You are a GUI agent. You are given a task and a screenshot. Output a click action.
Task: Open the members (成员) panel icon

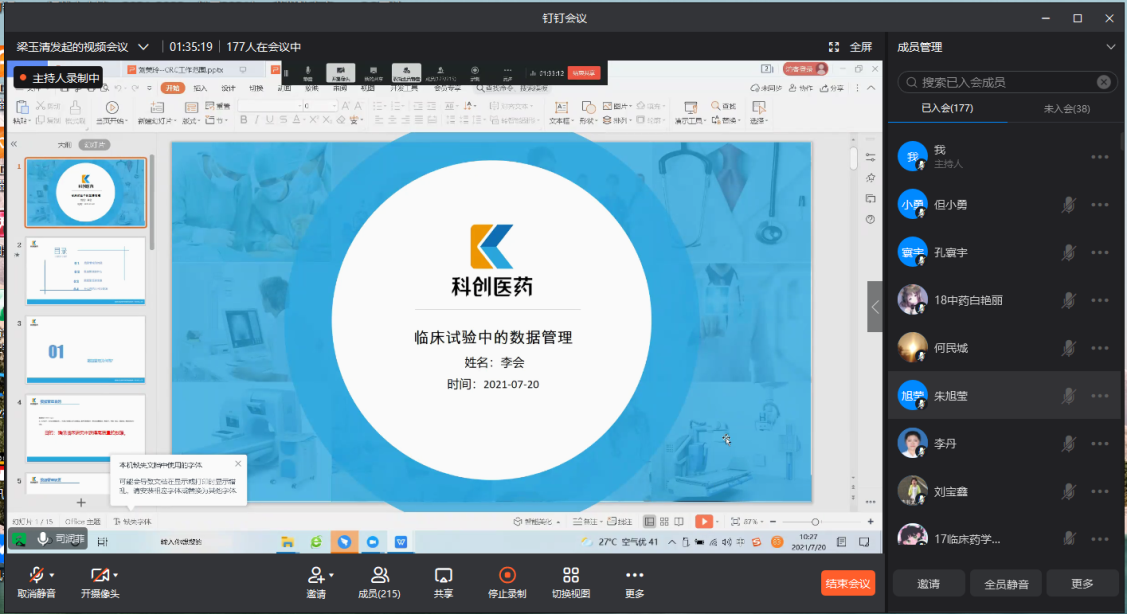[379, 575]
